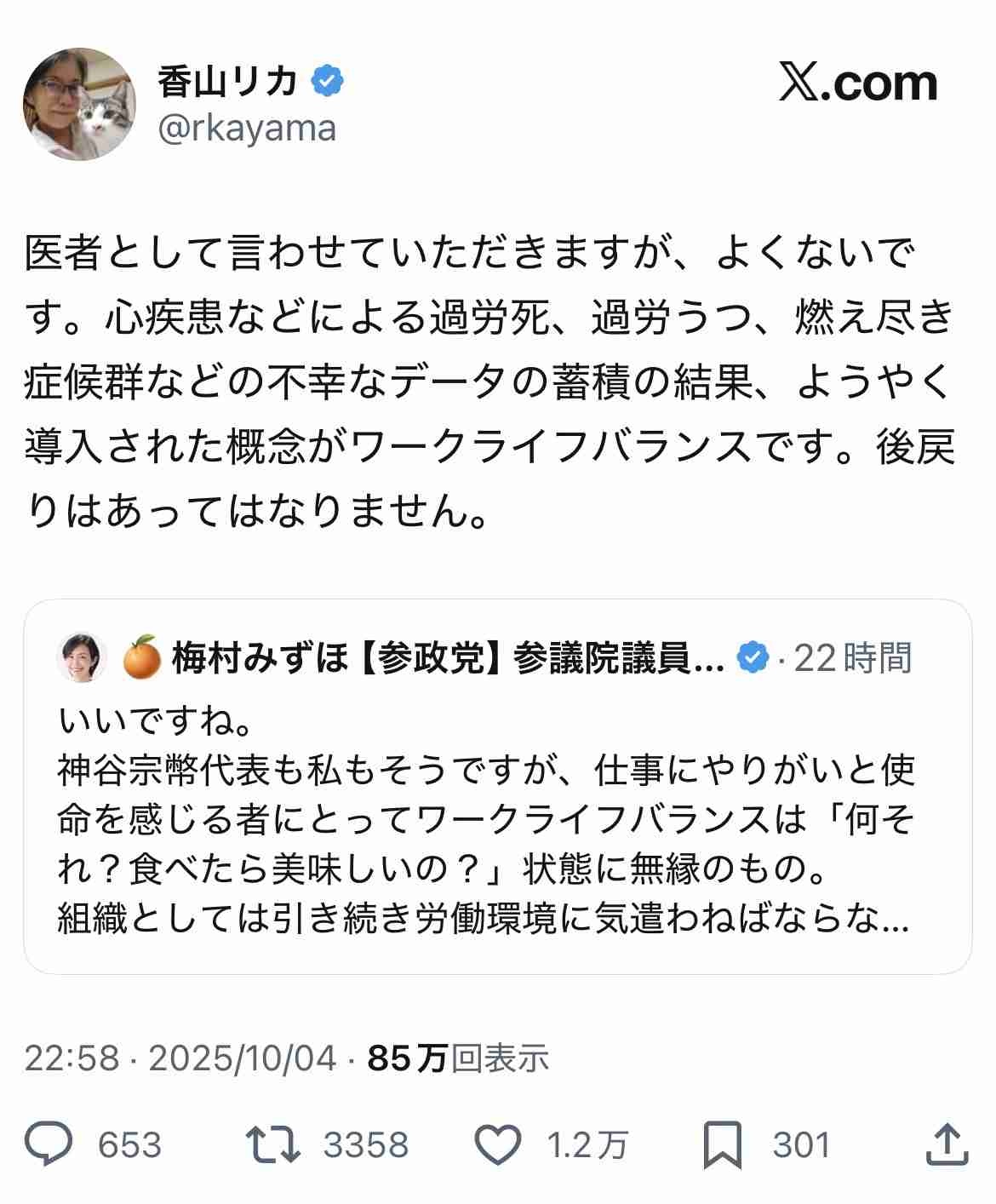Click the reply speech bubble icon
The width and height of the screenshot is (996, 1204).
[x=49, y=1144]
